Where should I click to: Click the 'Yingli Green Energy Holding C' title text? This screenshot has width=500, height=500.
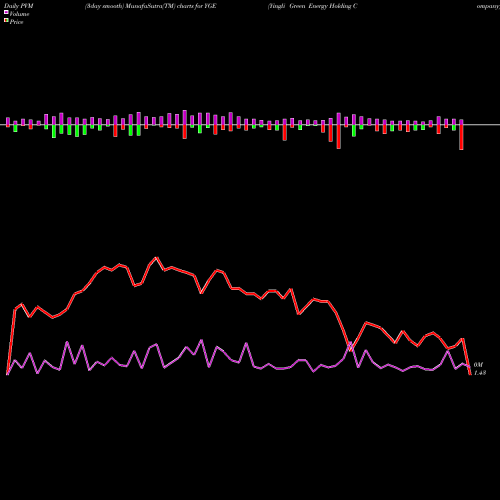313,6
